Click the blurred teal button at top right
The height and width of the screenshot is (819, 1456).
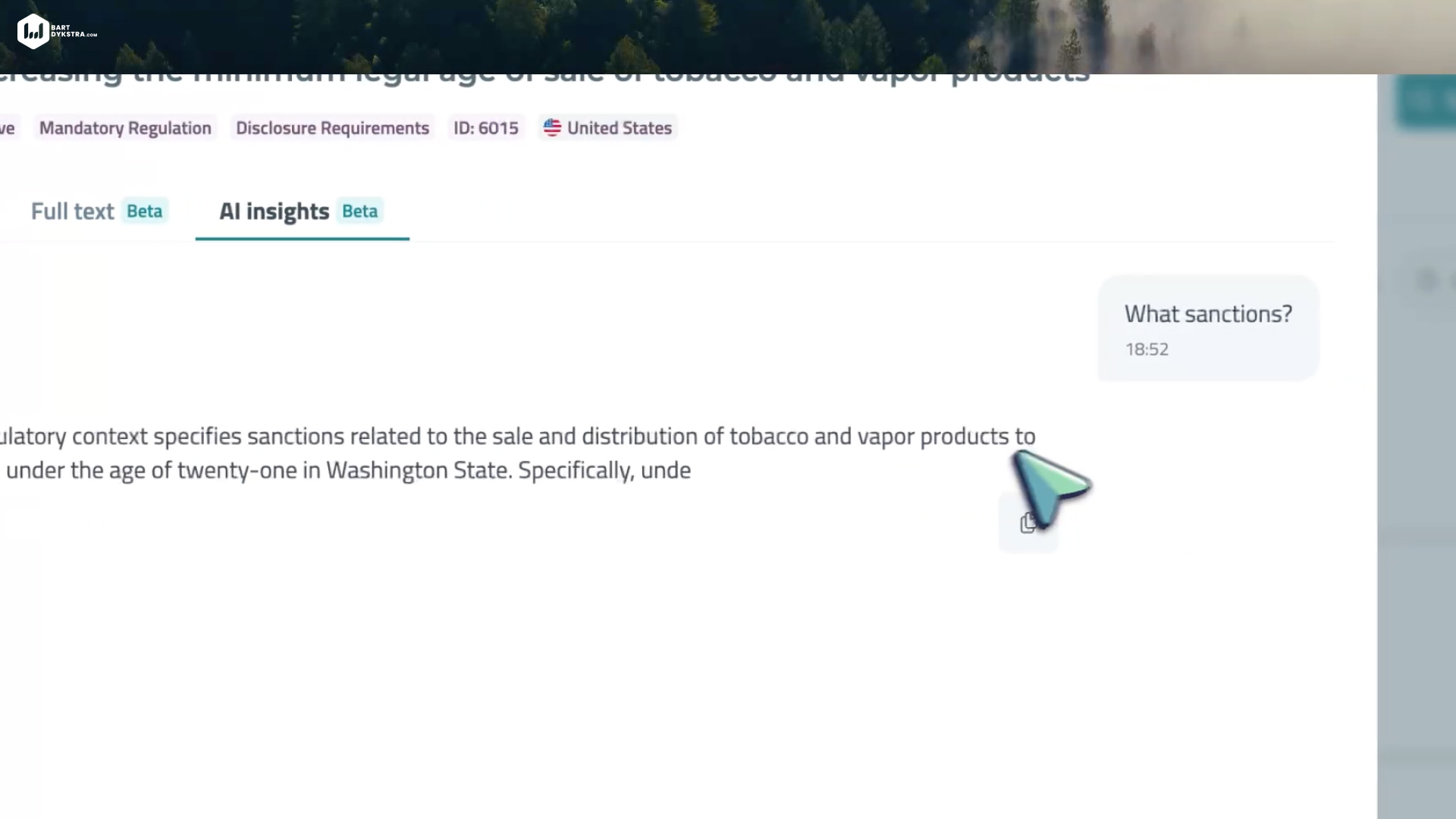click(1427, 101)
